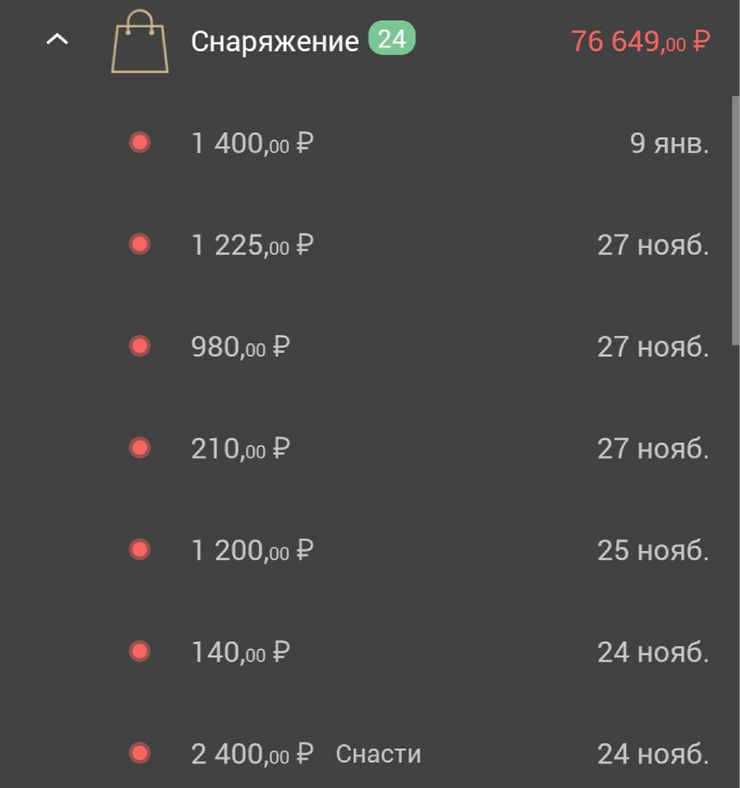The width and height of the screenshot is (740, 788).
Task: Click the vertical scrollbar thumb
Action: [x=735, y=220]
